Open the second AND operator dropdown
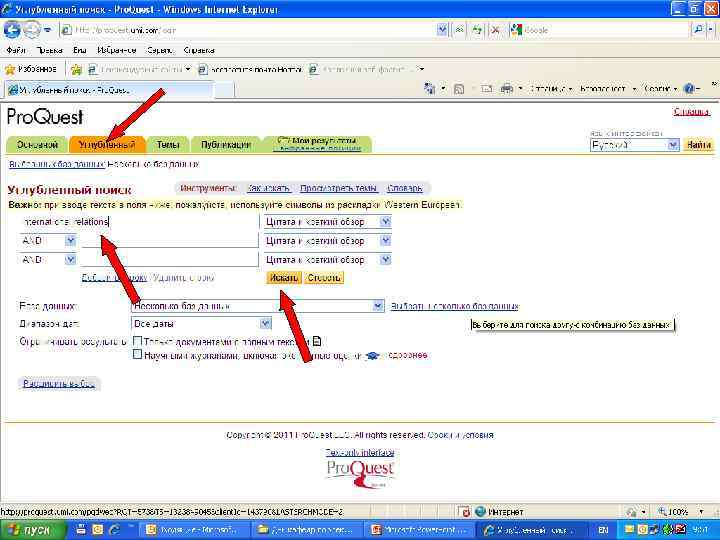This screenshot has height=540, width=720. [x=70, y=259]
